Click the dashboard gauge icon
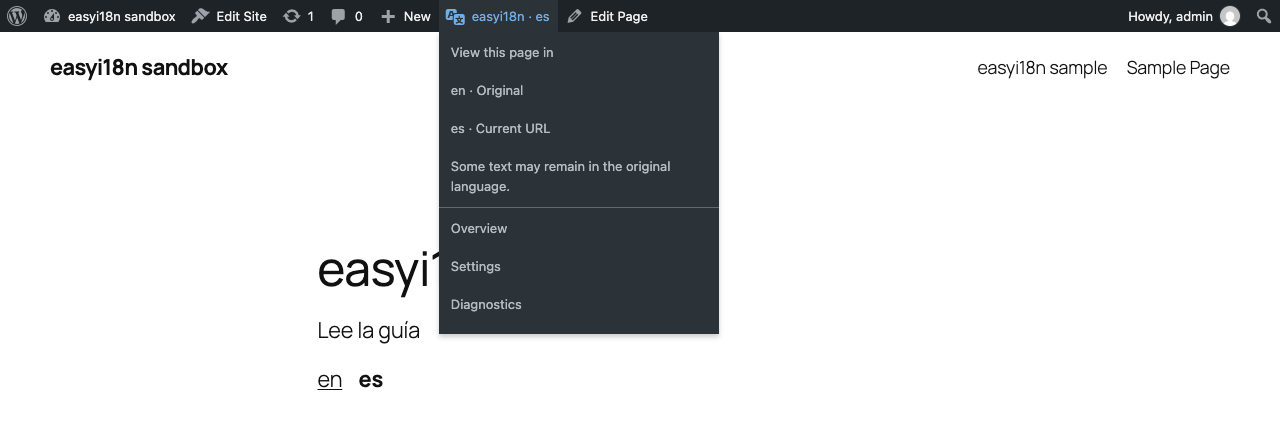 pyautogui.click(x=53, y=16)
